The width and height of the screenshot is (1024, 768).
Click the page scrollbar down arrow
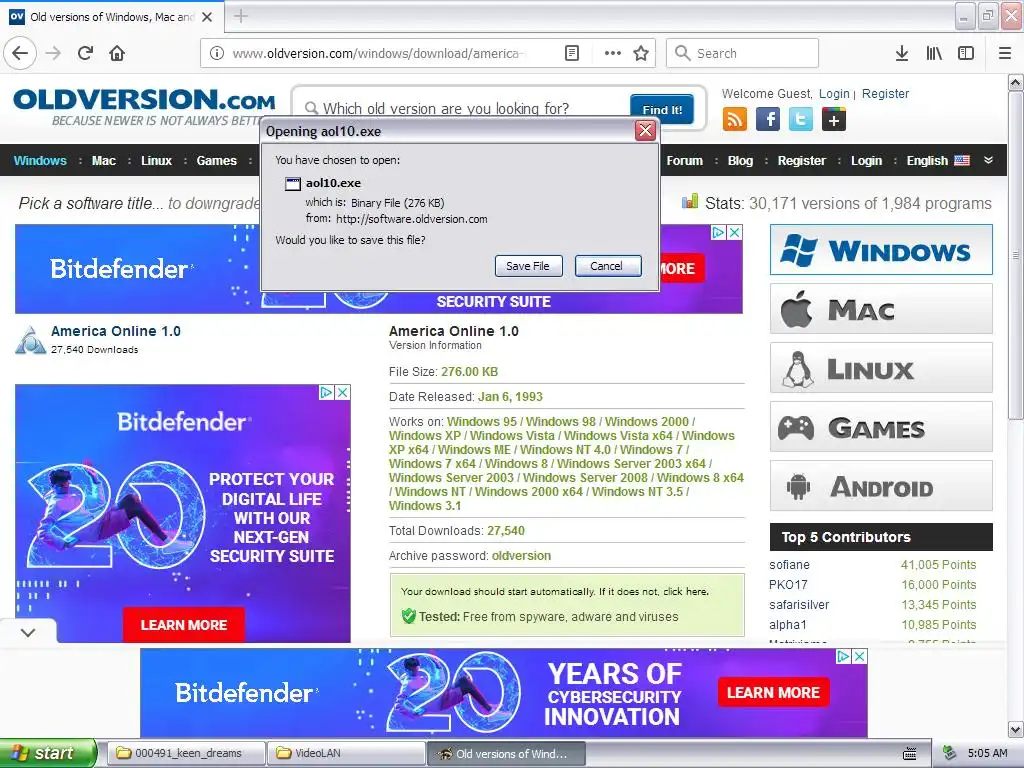[1016, 729]
